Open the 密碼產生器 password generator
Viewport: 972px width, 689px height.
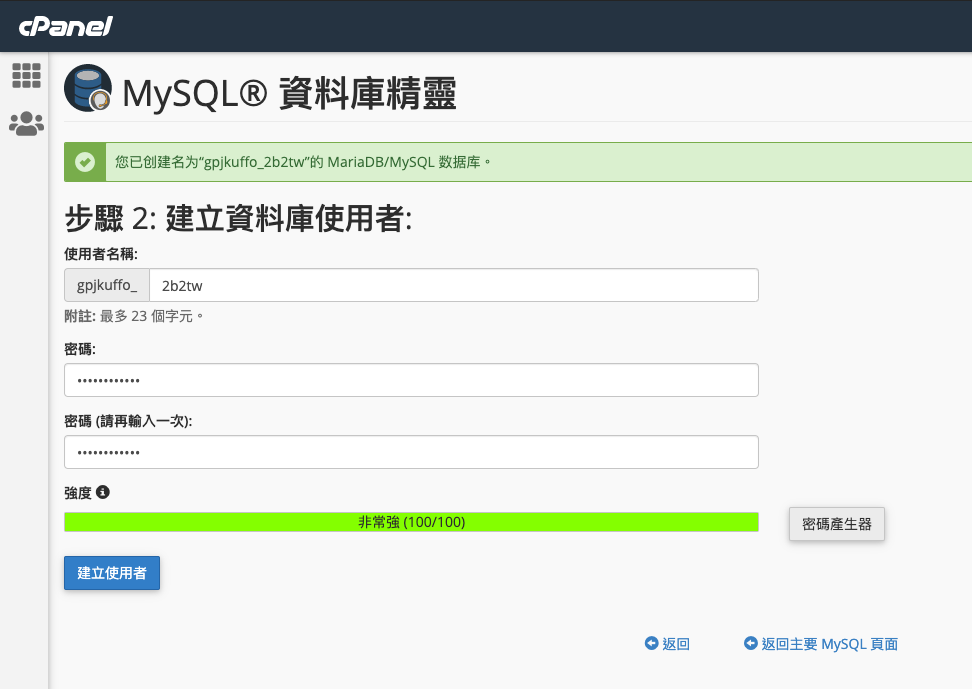point(836,524)
